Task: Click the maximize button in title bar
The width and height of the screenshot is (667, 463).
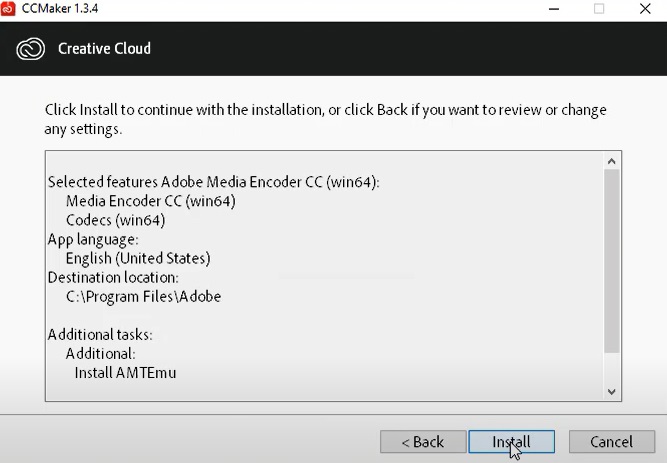Action: click(599, 8)
